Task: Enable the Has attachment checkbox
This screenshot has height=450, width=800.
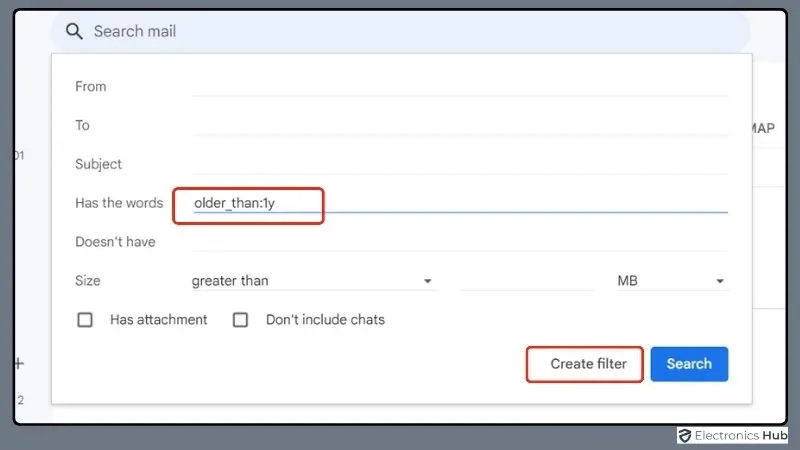Action: coord(86,320)
